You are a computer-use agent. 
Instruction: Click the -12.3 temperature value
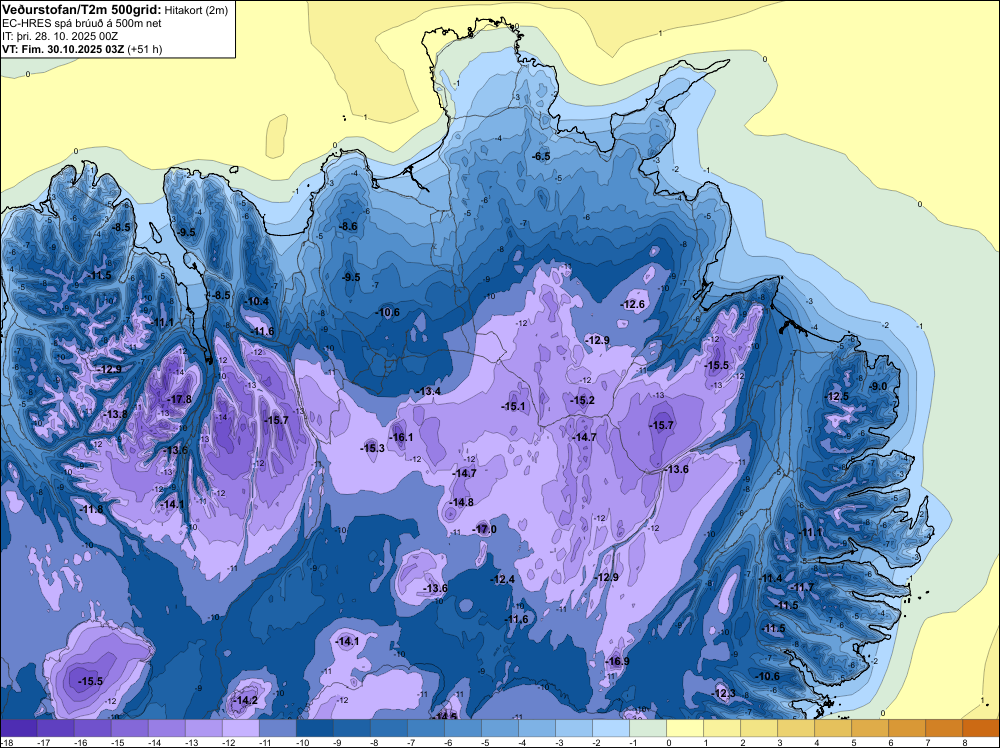(723, 693)
